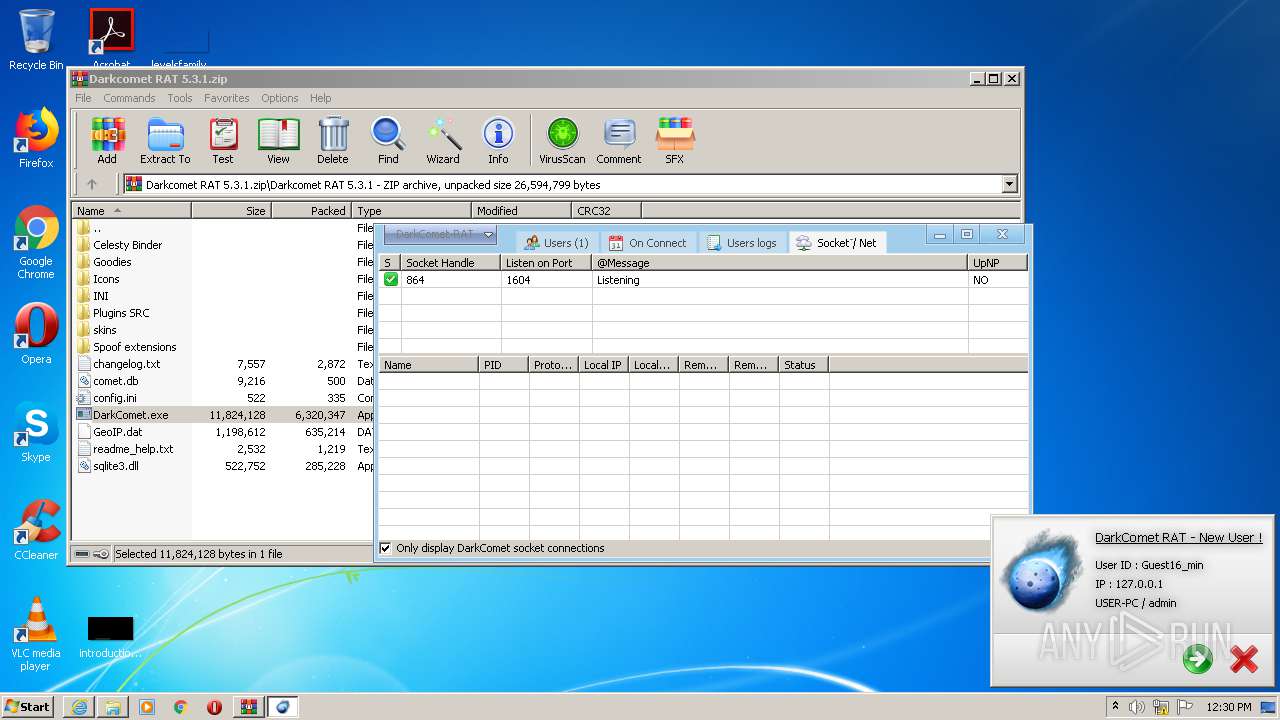The width and height of the screenshot is (1280, 720).
Task: Click Extract To toolbar icon
Action: 165,141
